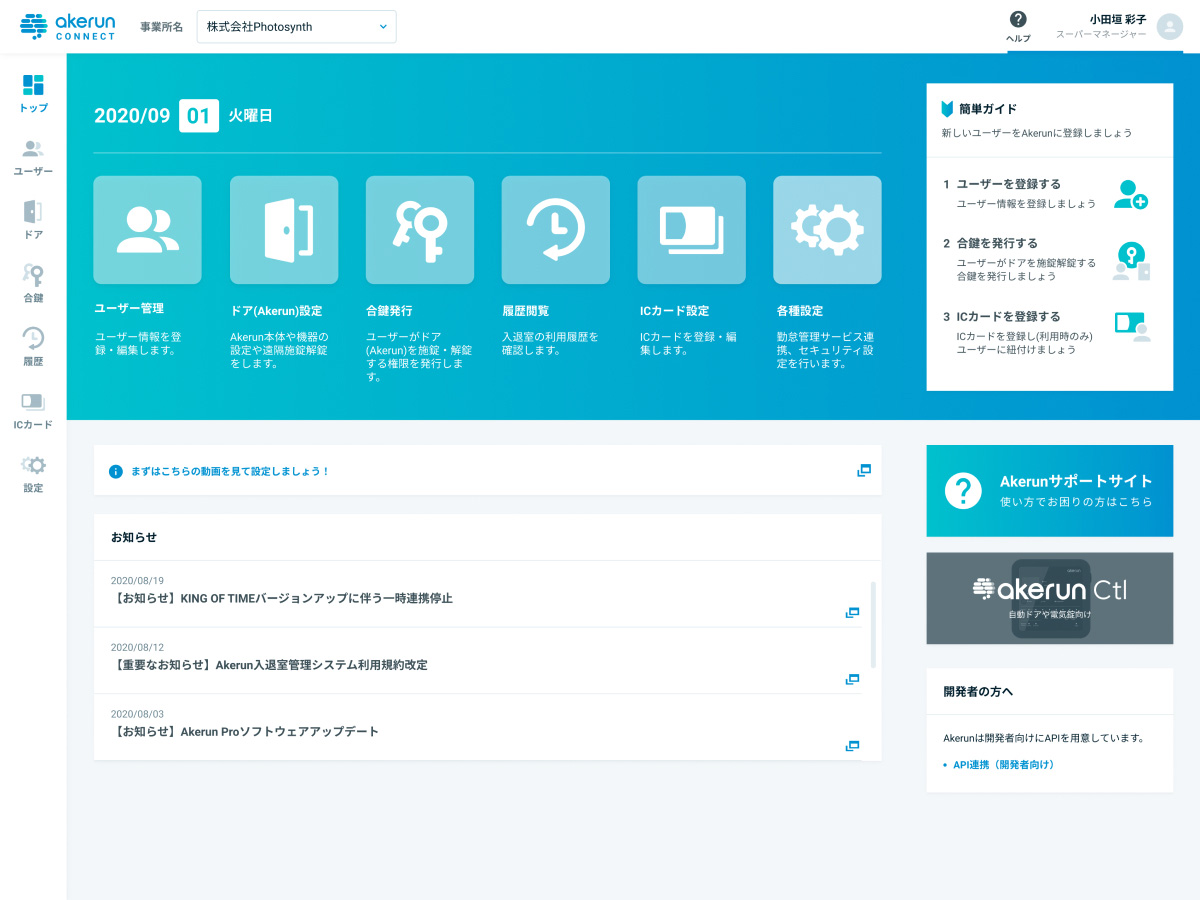Image resolution: width=1200 pixels, height=900 pixels.
Task: Click the お知らせ list scrollbar
Action: click(873, 624)
